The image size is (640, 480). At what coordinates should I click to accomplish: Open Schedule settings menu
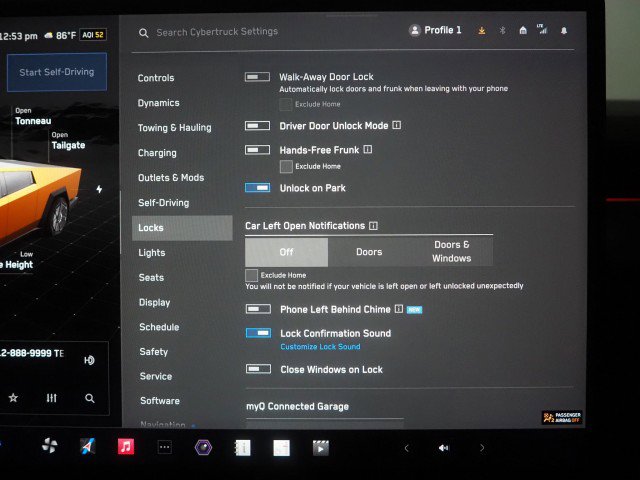click(159, 327)
